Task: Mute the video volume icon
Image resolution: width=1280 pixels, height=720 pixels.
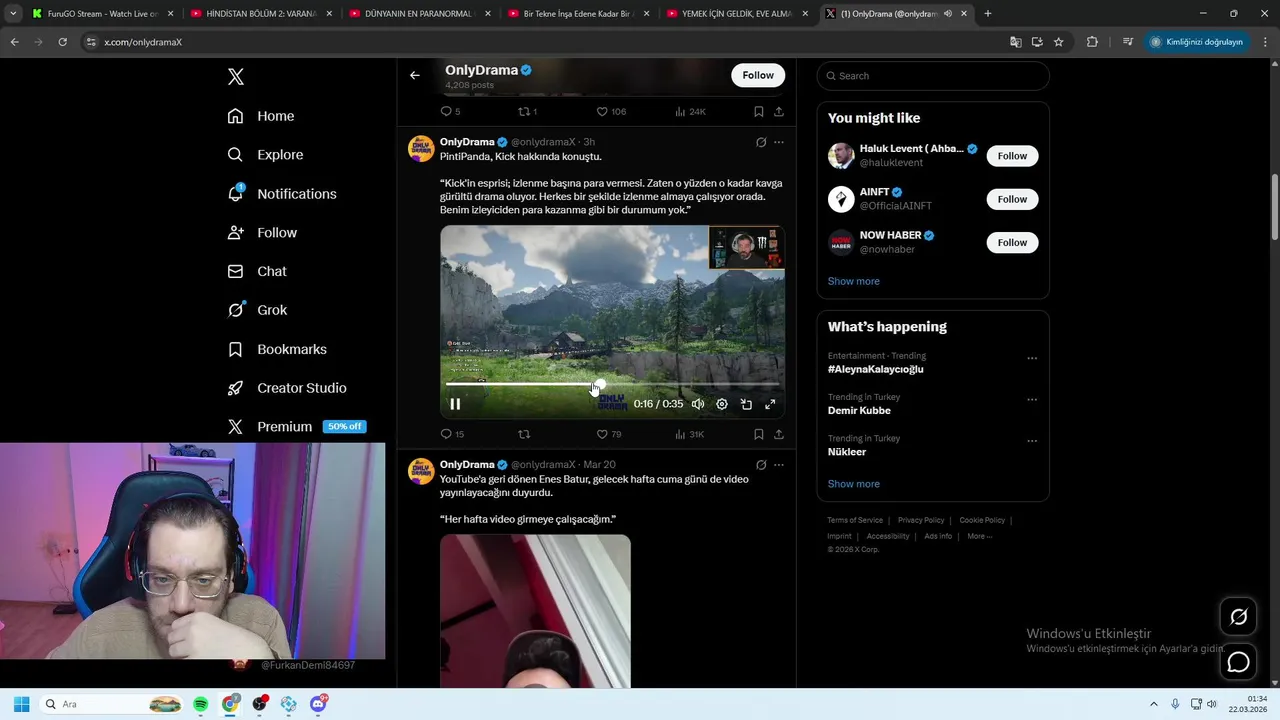Action: click(698, 404)
